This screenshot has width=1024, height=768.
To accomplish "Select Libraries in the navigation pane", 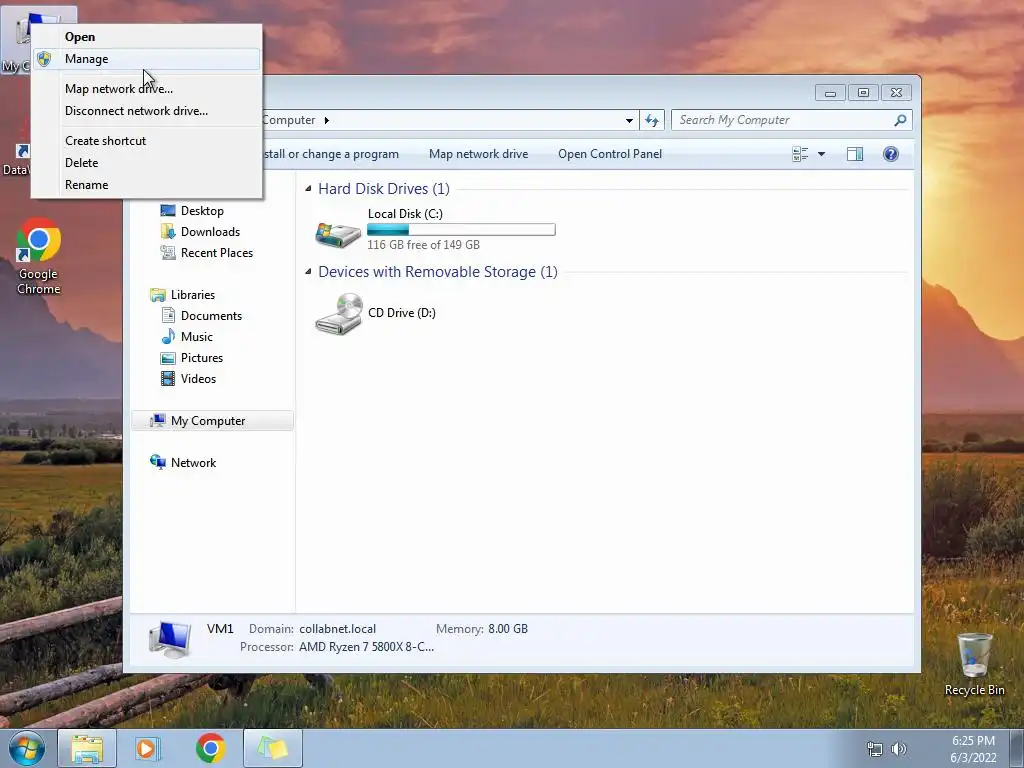I will (x=193, y=295).
